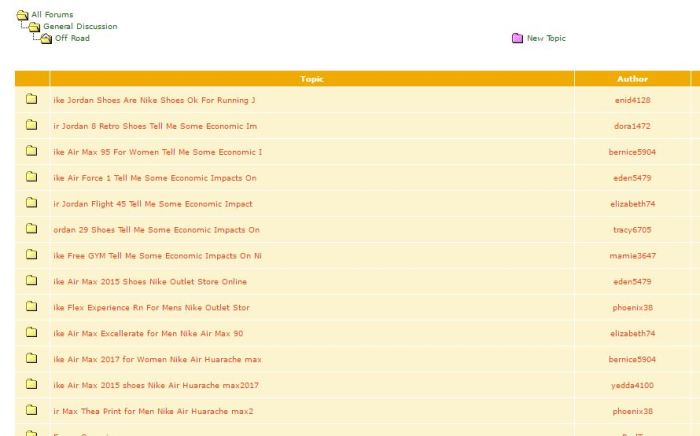Click the General Discussion folder icon
Screen dimensions: 700x436
coord(34,26)
